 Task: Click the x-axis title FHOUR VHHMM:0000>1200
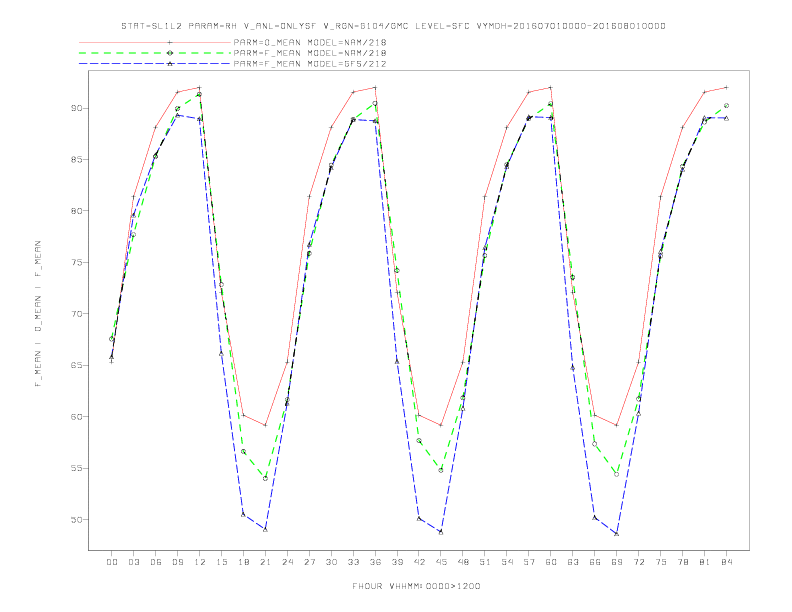(x=416, y=586)
